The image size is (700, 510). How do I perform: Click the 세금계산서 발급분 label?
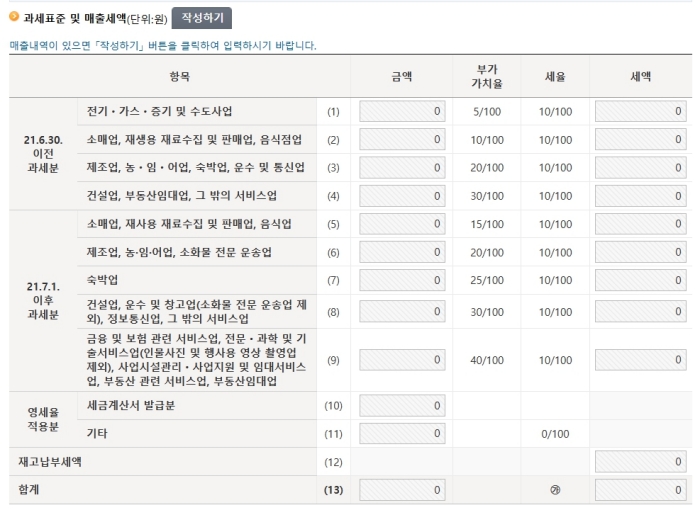click(x=131, y=405)
